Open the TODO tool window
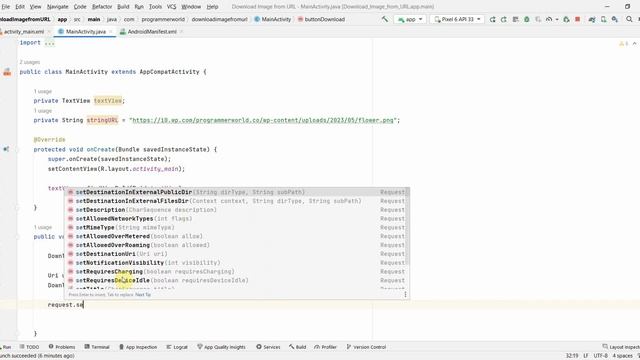Image resolution: width=640 pixels, height=360 pixels. click(29, 347)
